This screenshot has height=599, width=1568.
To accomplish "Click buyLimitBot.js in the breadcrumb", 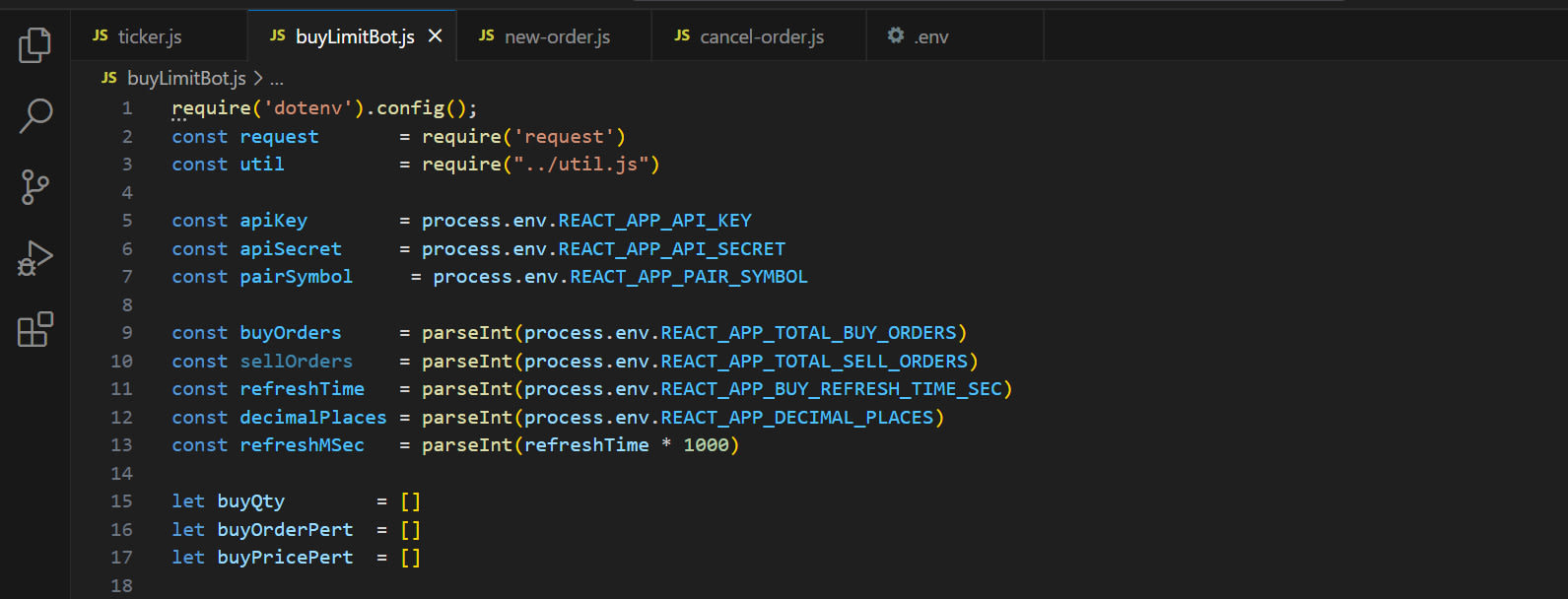I will pos(186,78).
